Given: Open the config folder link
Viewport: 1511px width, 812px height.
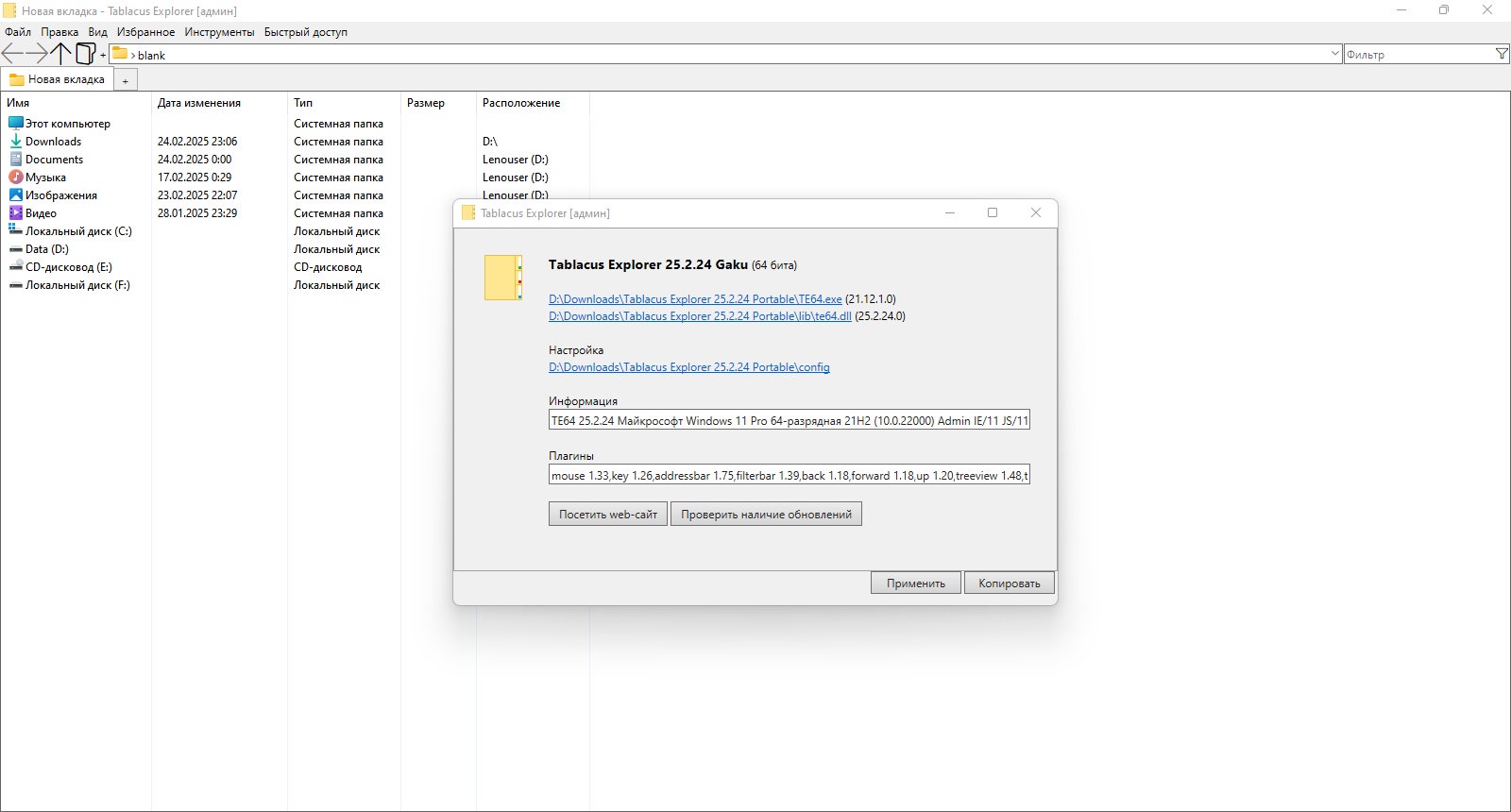Looking at the screenshot, I should coord(689,367).
